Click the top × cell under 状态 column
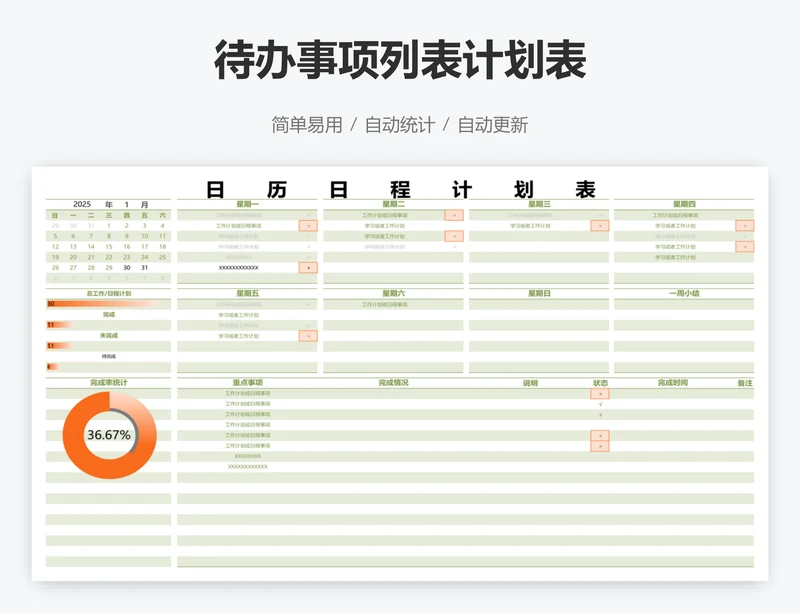The height and width of the screenshot is (613, 800). pyautogui.click(x=600, y=394)
